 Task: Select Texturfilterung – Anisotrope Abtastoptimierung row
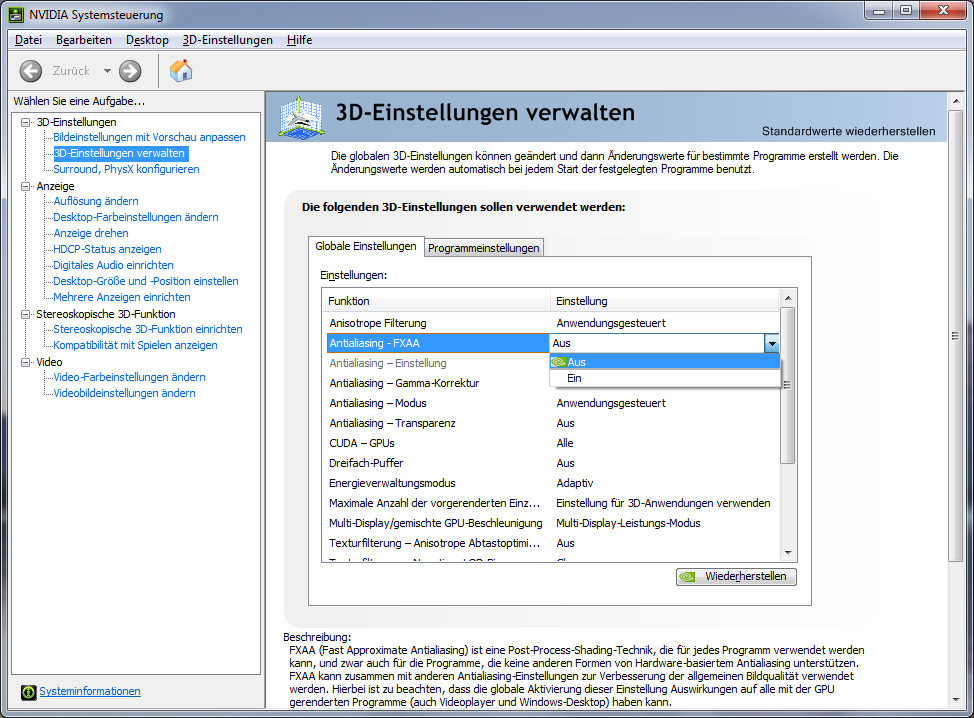pos(553,543)
